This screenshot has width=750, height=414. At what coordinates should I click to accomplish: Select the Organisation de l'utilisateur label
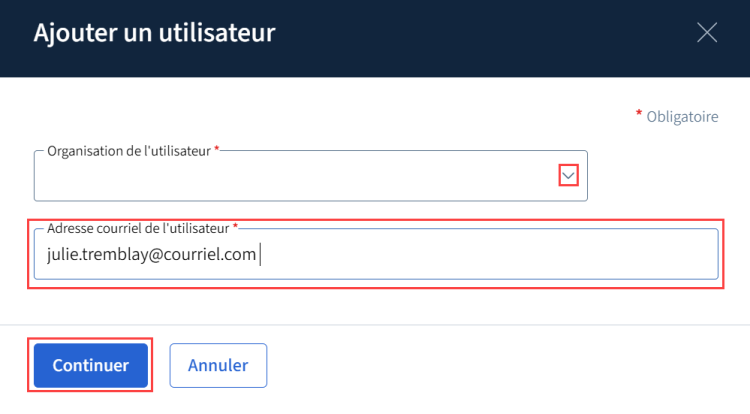128,150
